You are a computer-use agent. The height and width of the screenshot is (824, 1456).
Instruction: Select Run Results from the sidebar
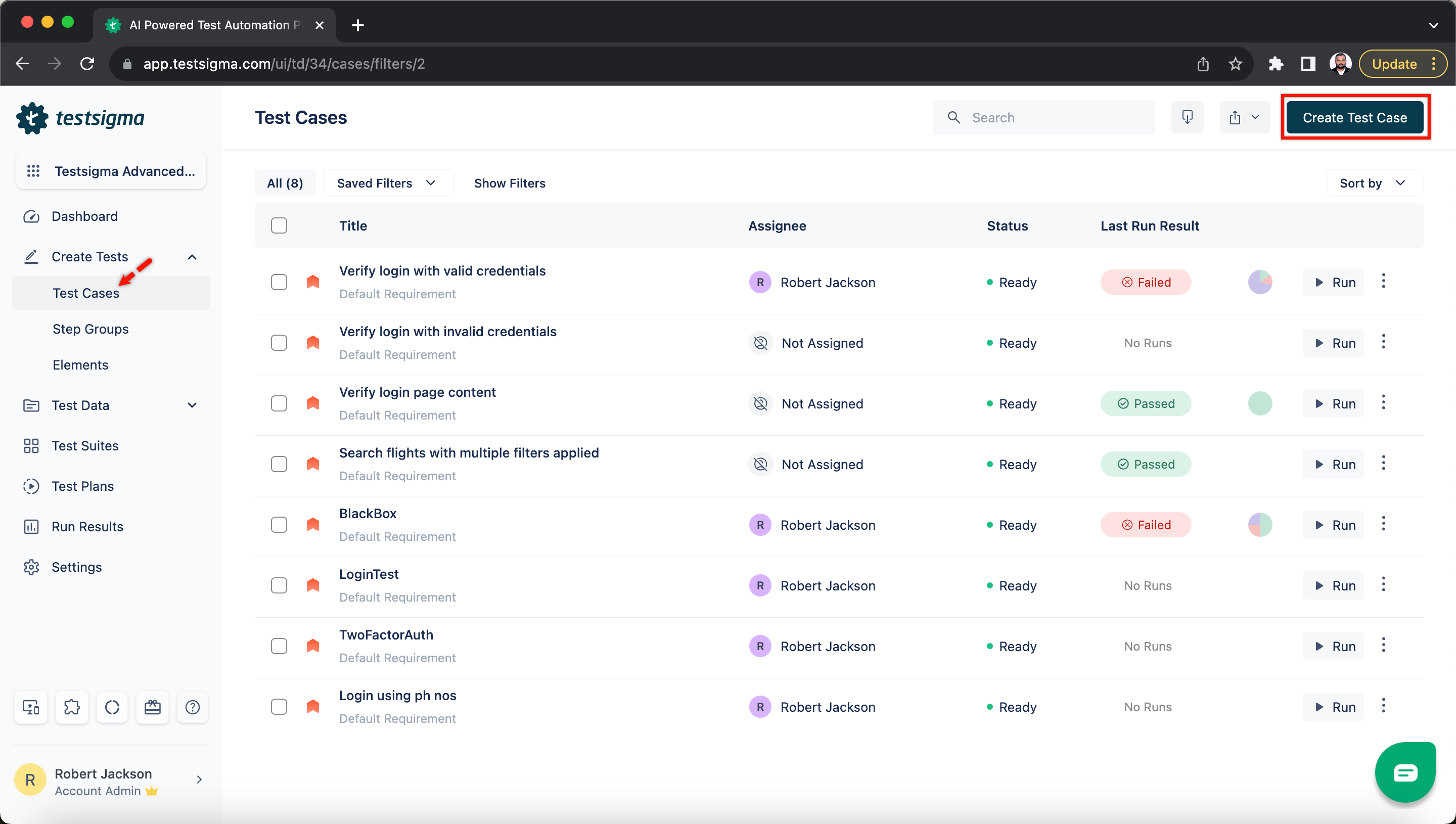click(87, 527)
